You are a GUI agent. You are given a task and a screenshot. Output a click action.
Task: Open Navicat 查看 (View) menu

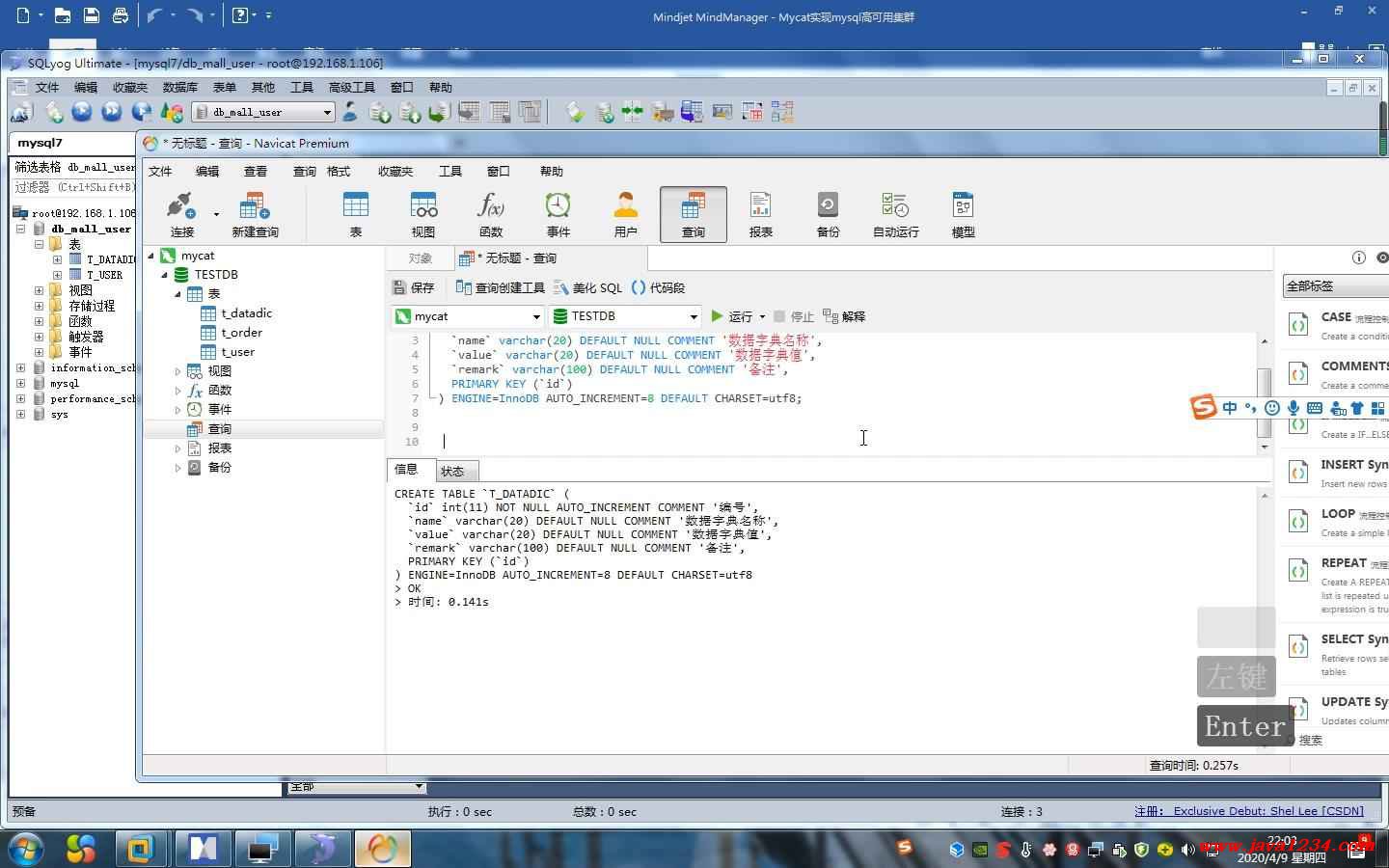pyautogui.click(x=256, y=171)
